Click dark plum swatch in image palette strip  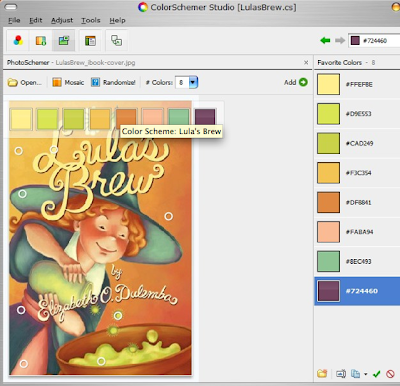click(x=205, y=117)
